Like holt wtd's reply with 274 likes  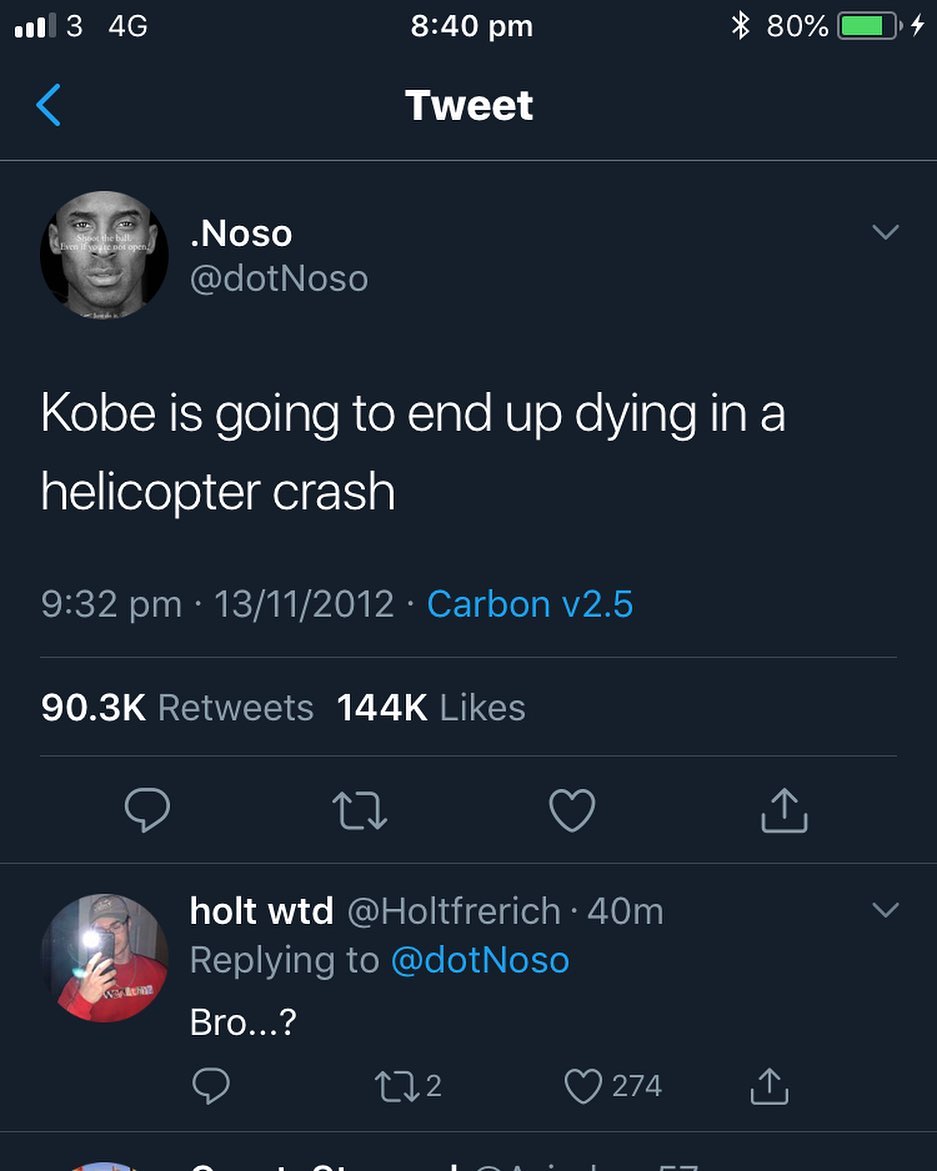[584, 1086]
